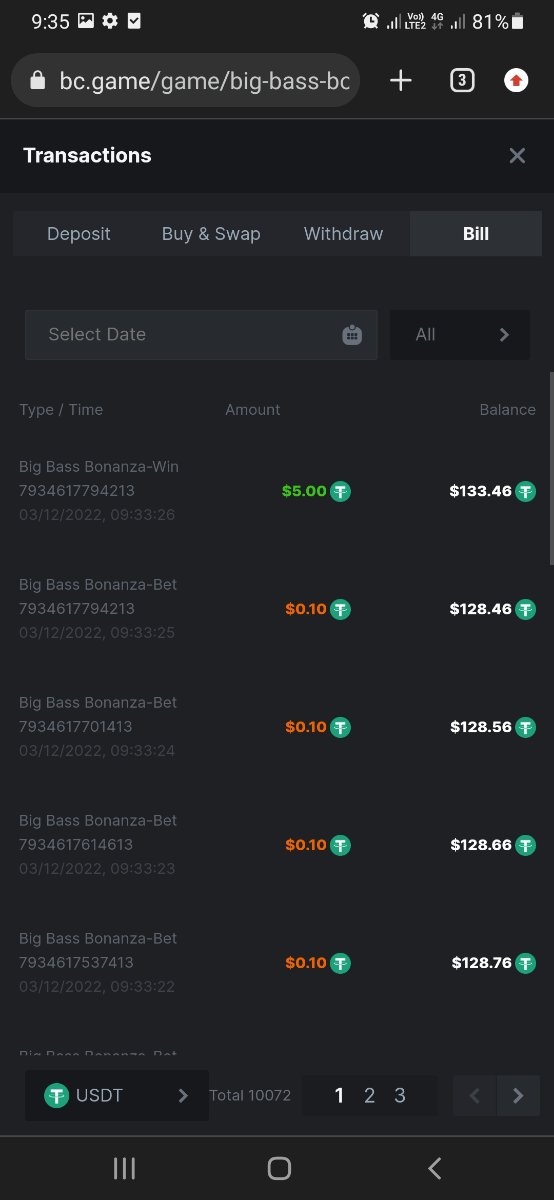Go to the next page arrow

coord(518,1096)
